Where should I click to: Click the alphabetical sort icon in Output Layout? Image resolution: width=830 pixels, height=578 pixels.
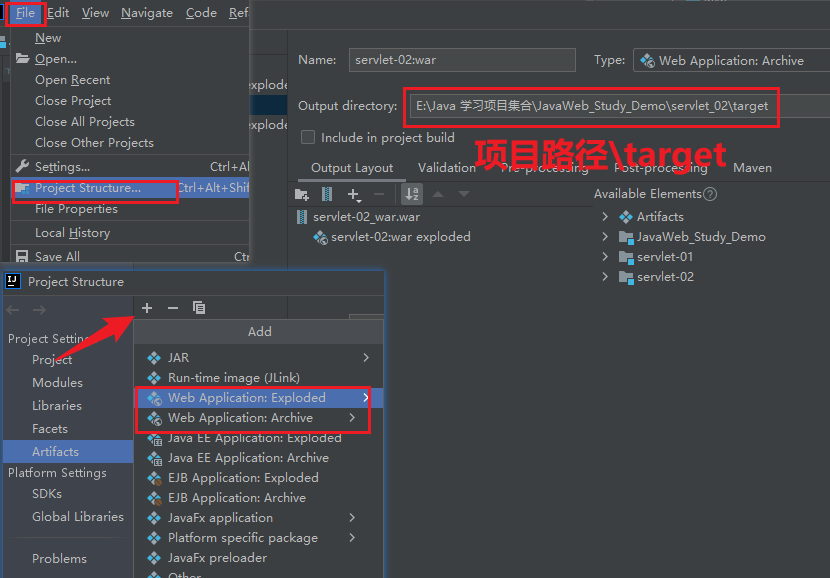coord(412,194)
